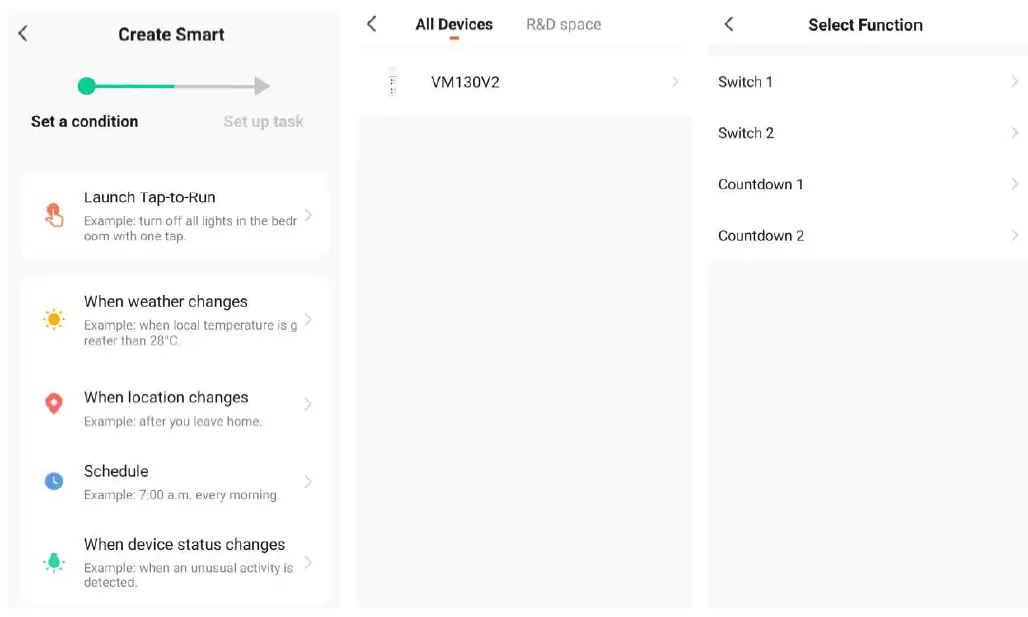Tap the red location pin icon
This screenshot has width=1028, height=617.
click(54, 403)
